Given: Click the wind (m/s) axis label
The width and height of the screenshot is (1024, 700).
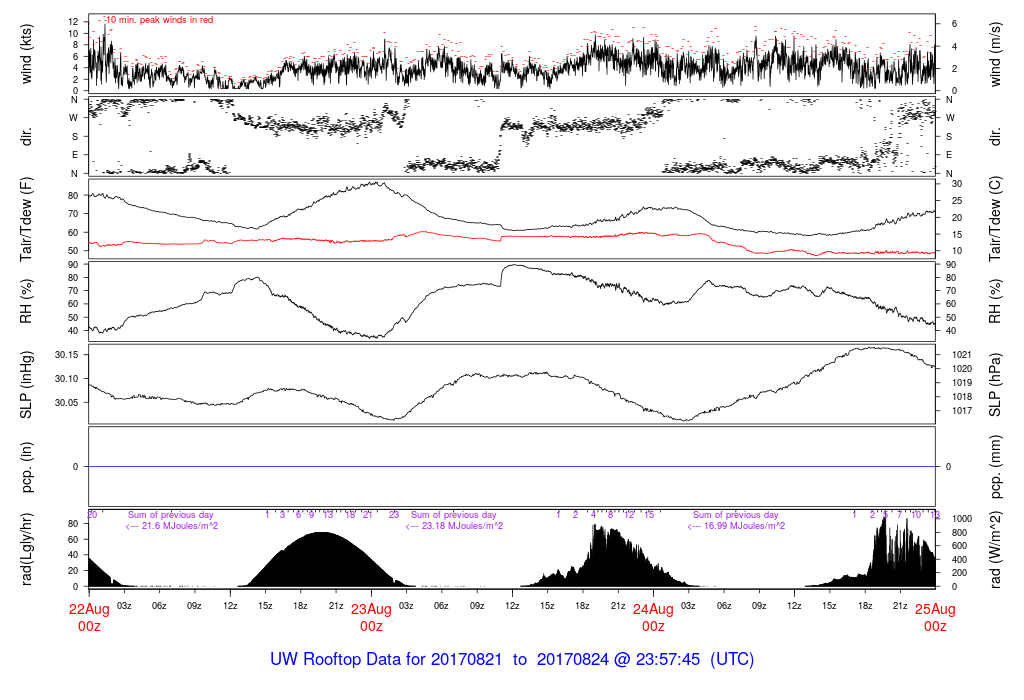Looking at the screenshot, I should tap(996, 54).
